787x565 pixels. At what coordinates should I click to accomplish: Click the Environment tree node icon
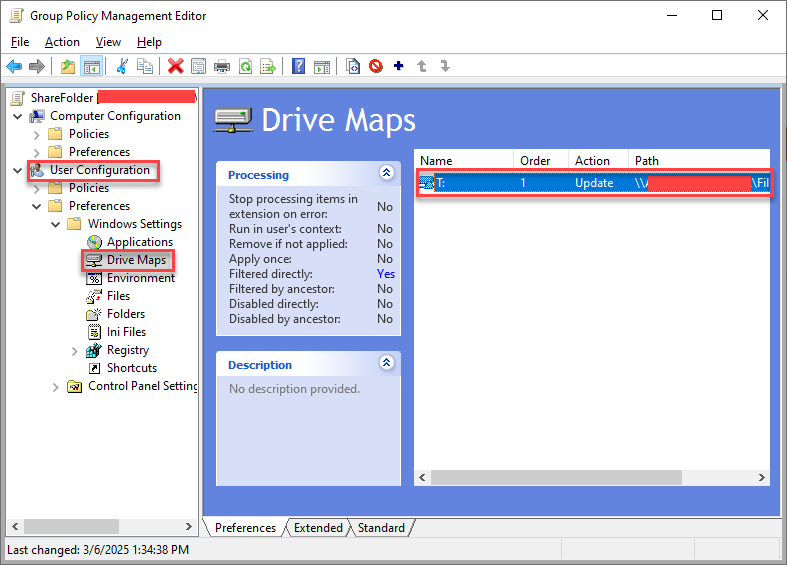[x=94, y=278]
